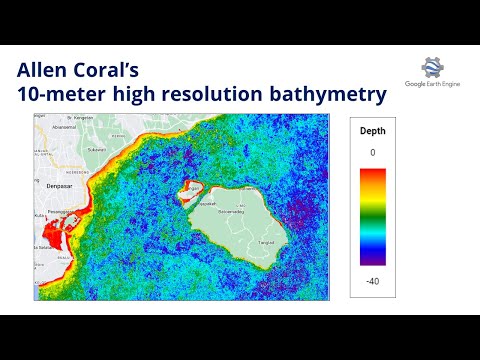Click the 'Denpasar' label on the map
This screenshot has height=360, width=480.
[59, 186]
